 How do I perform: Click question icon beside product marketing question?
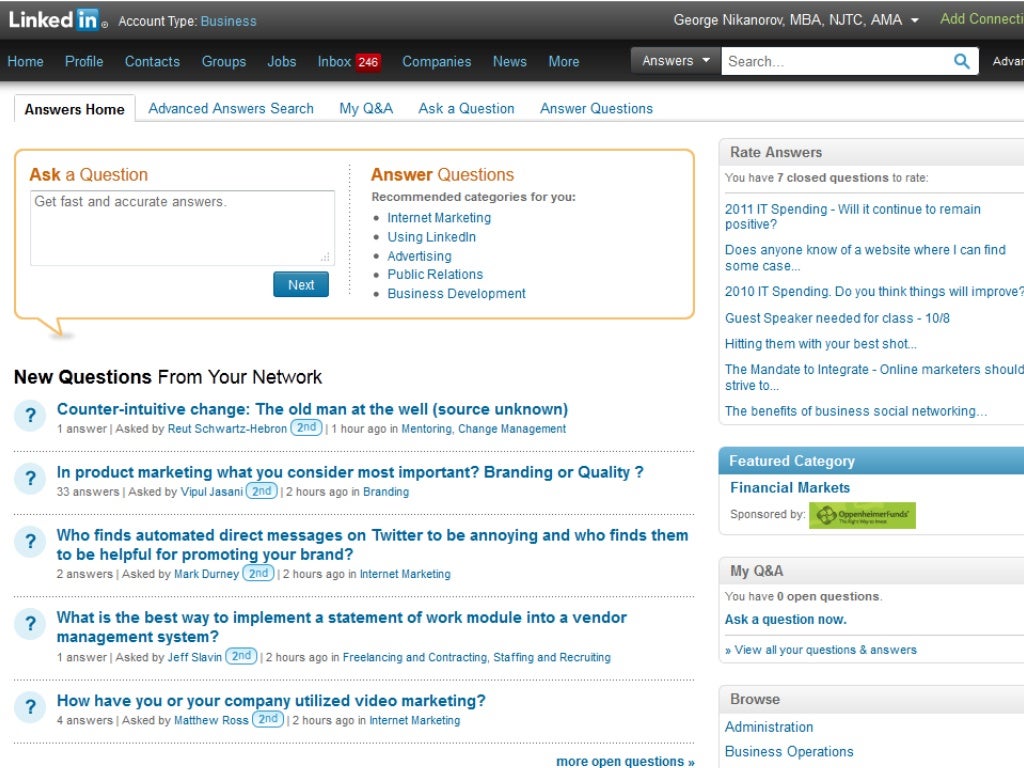coord(30,479)
